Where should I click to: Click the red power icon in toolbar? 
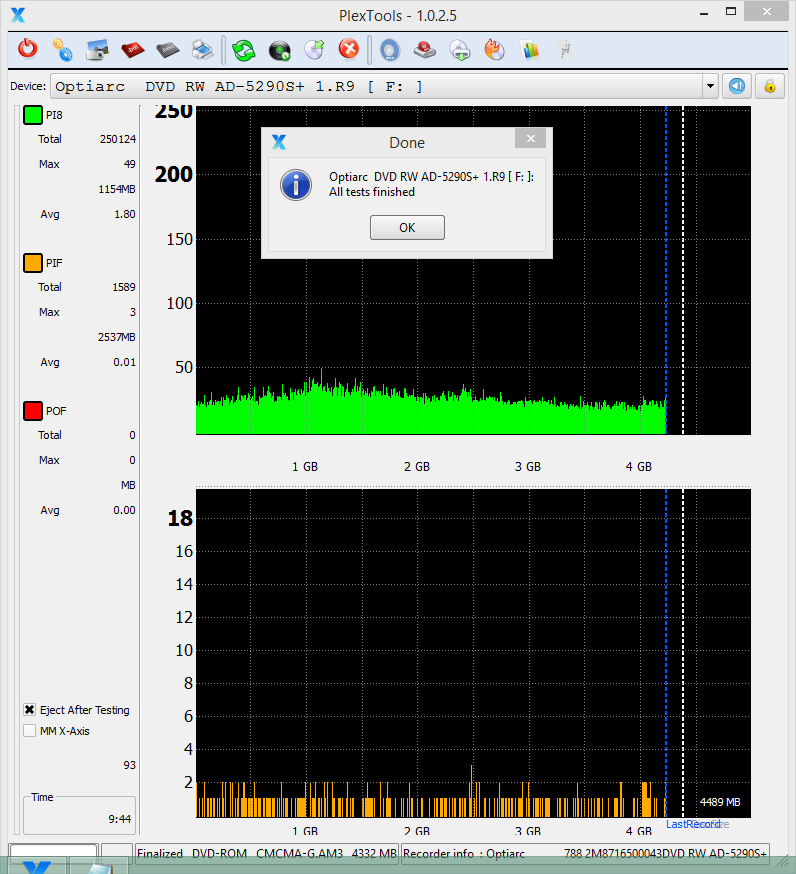coord(27,50)
